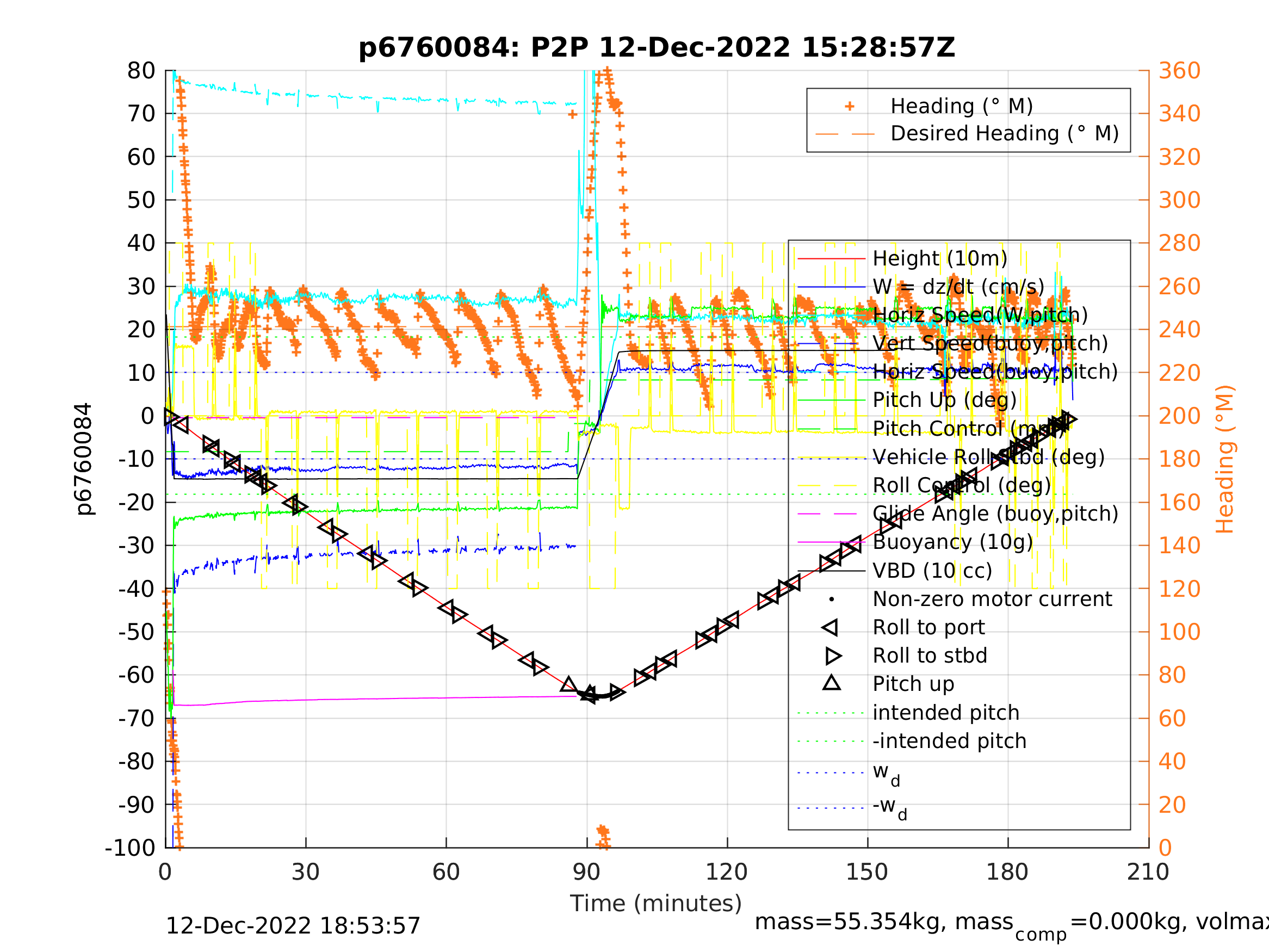
Task: Click the Pitch up legend label
Action: coord(913,684)
